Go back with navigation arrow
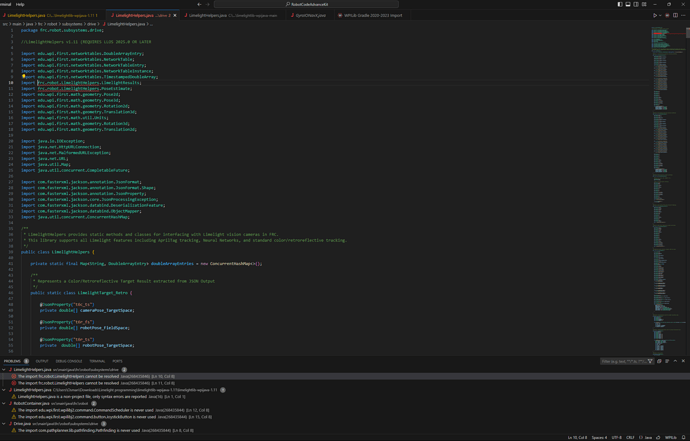Image resolution: width=690 pixels, height=441 pixels. (x=199, y=4)
